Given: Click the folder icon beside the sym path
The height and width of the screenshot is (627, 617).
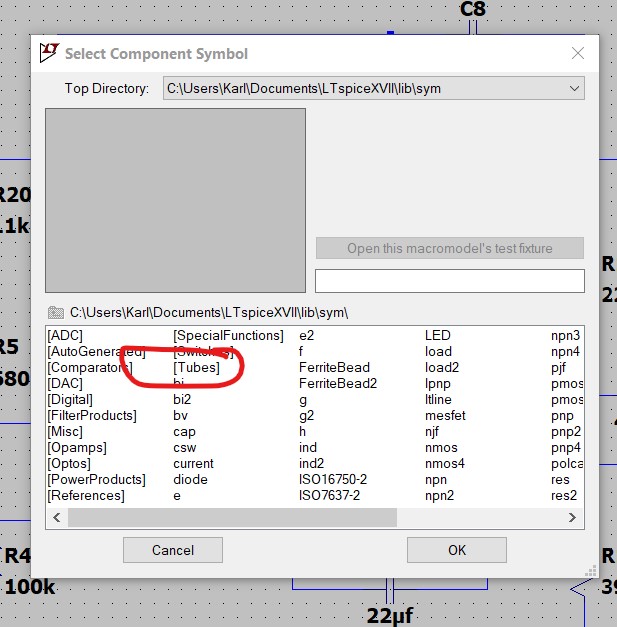Looking at the screenshot, I should (56, 312).
